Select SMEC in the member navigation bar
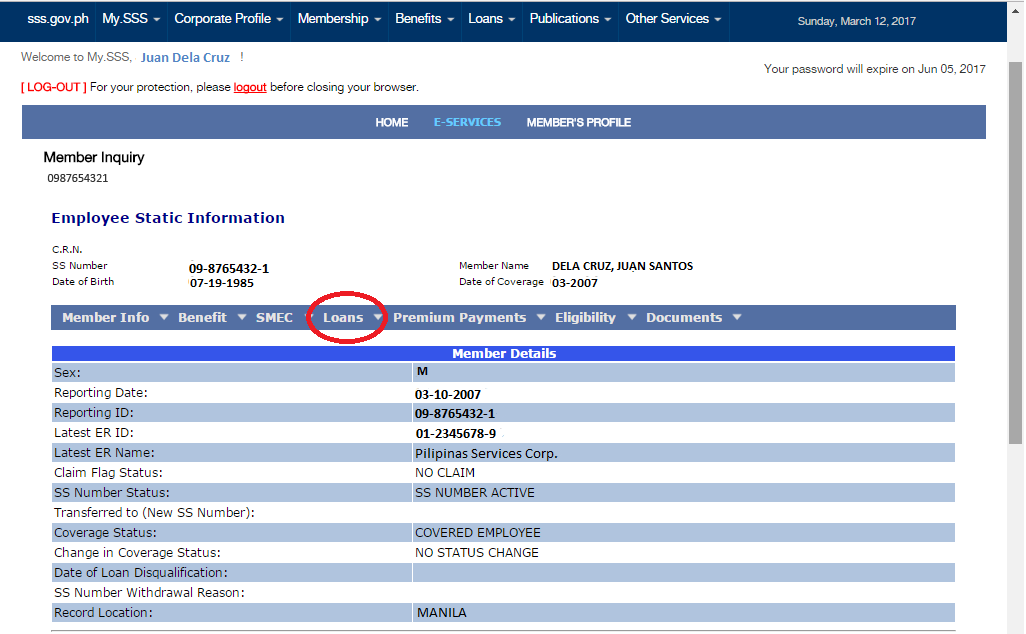 [x=275, y=317]
